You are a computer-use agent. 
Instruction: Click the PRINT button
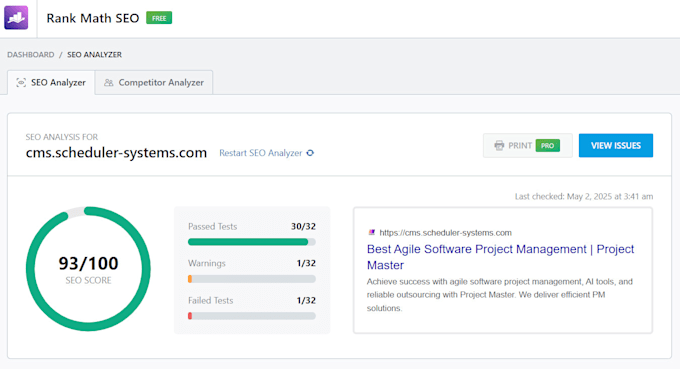click(528, 145)
